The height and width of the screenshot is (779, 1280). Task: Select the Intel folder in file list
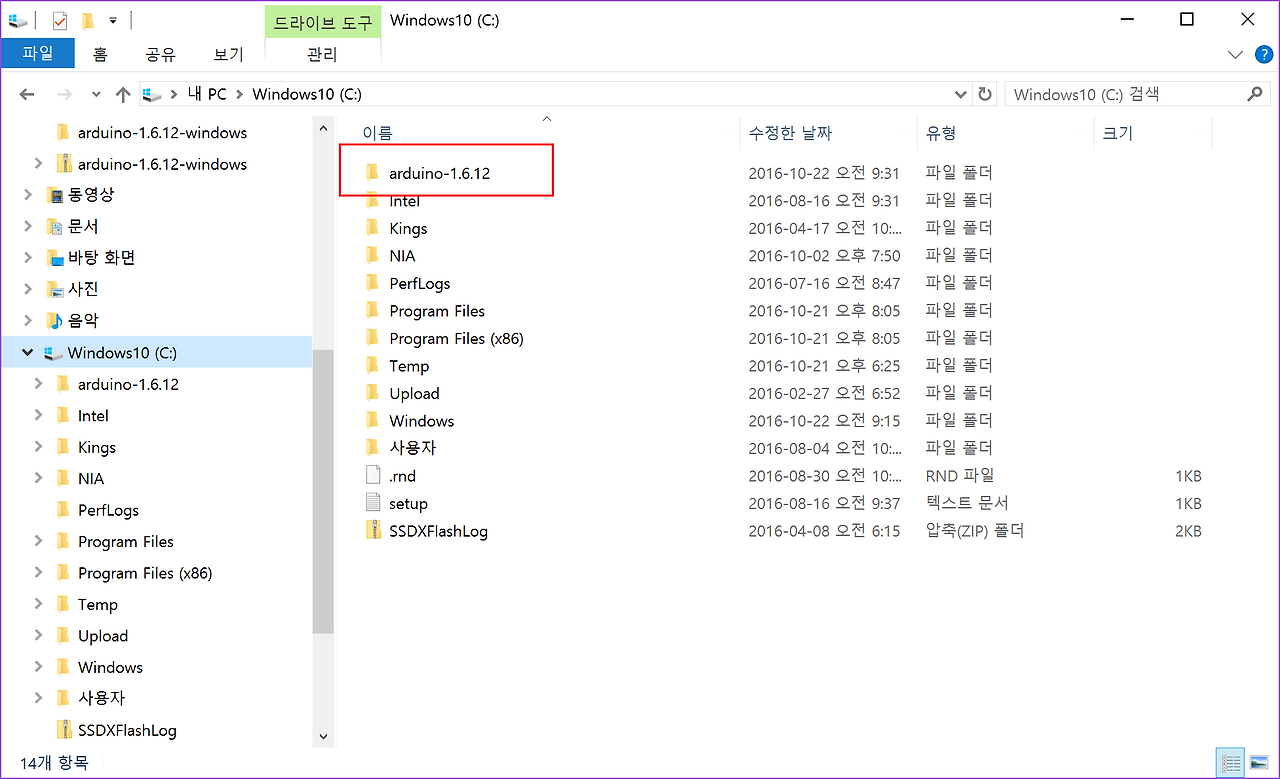tap(405, 201)
